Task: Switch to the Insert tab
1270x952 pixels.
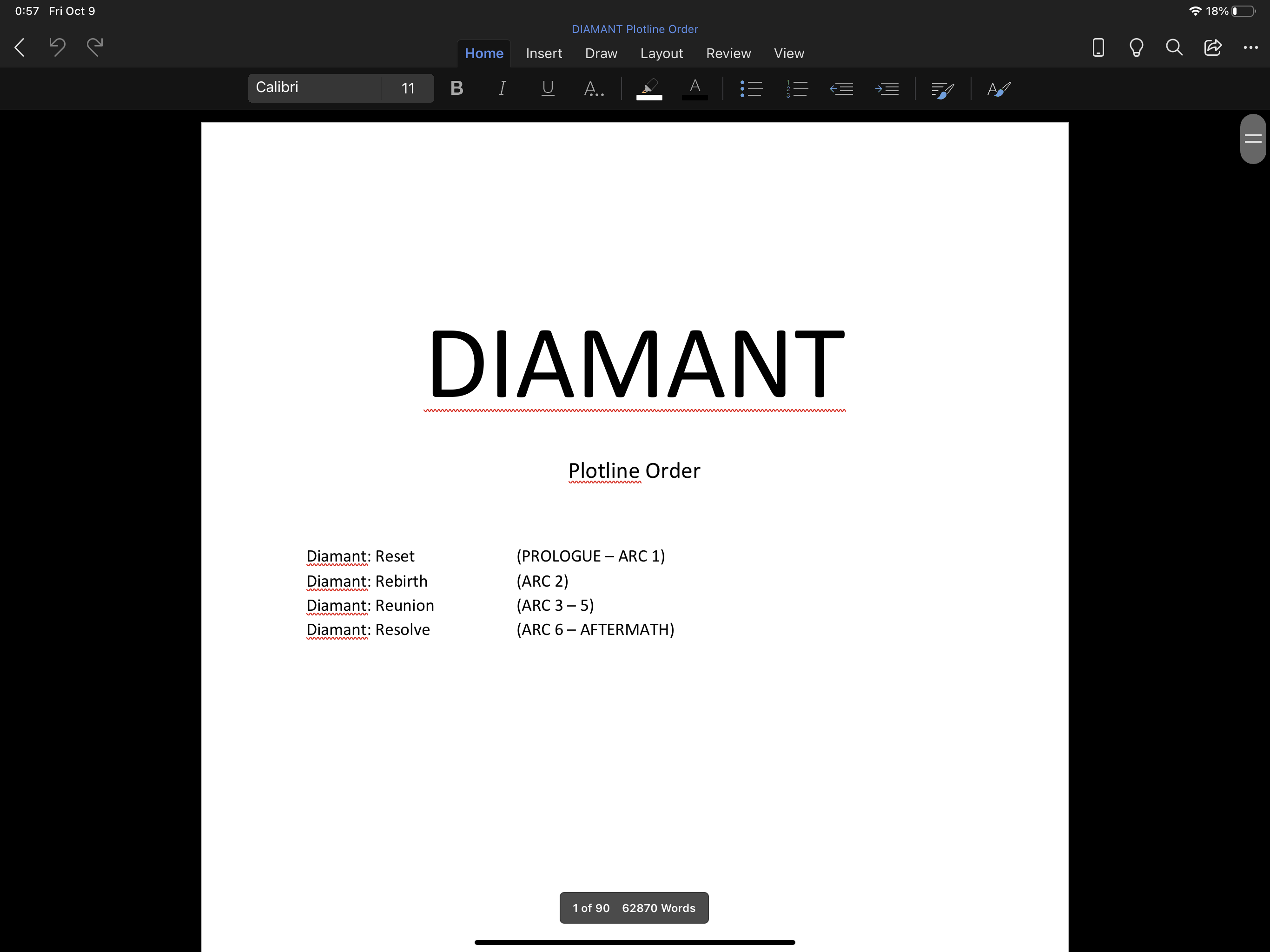Action: click(x=544, y=53)
